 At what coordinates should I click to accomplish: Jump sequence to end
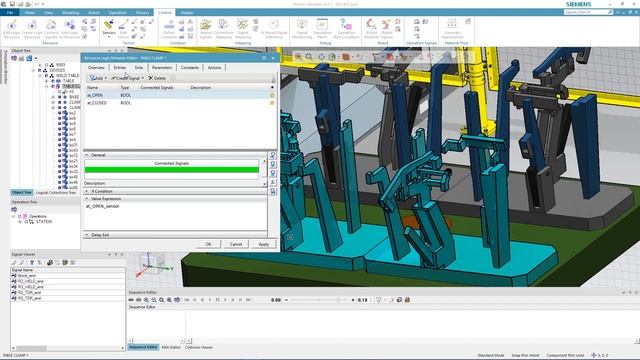(x=249, y=300)
